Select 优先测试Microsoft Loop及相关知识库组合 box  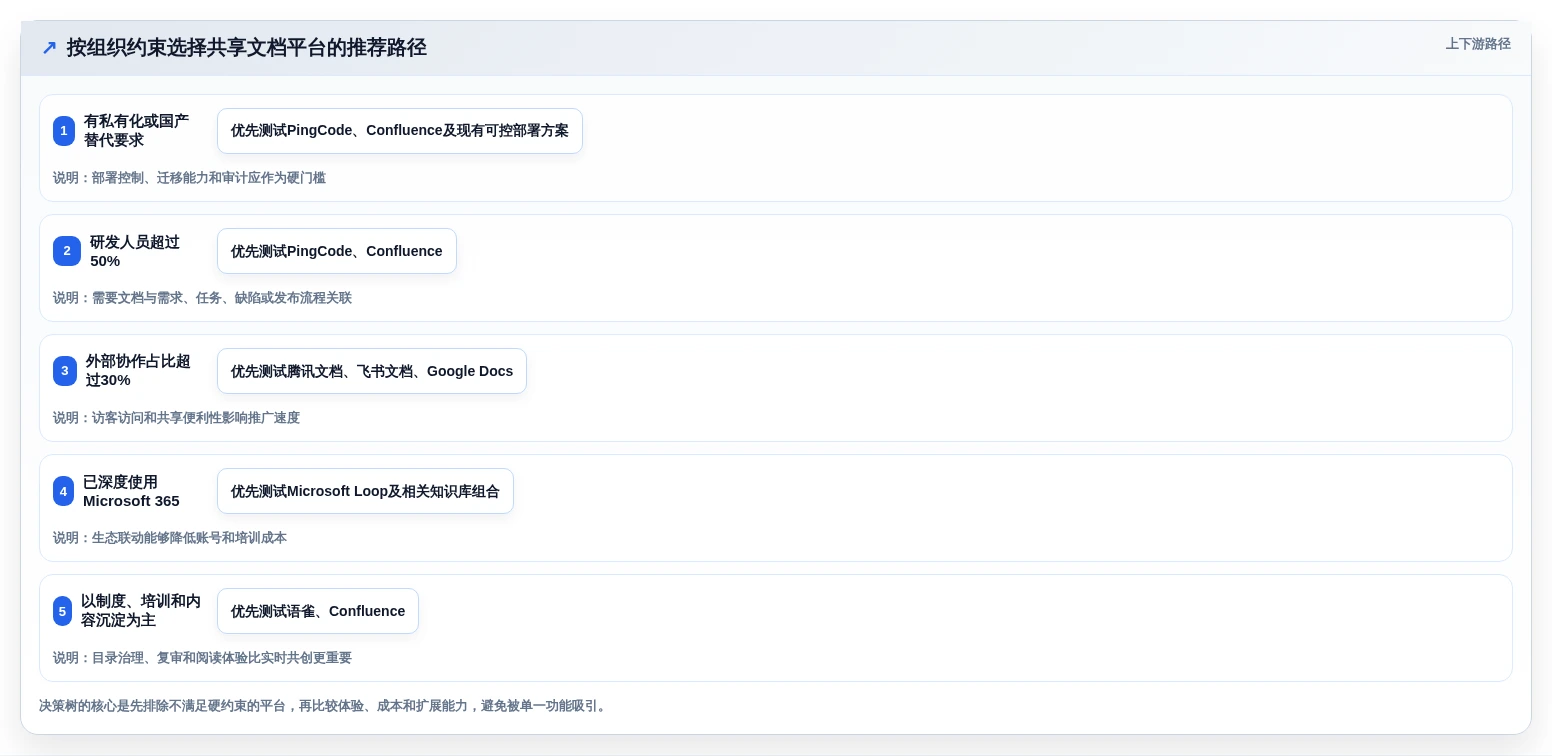(x=365, y=491)
